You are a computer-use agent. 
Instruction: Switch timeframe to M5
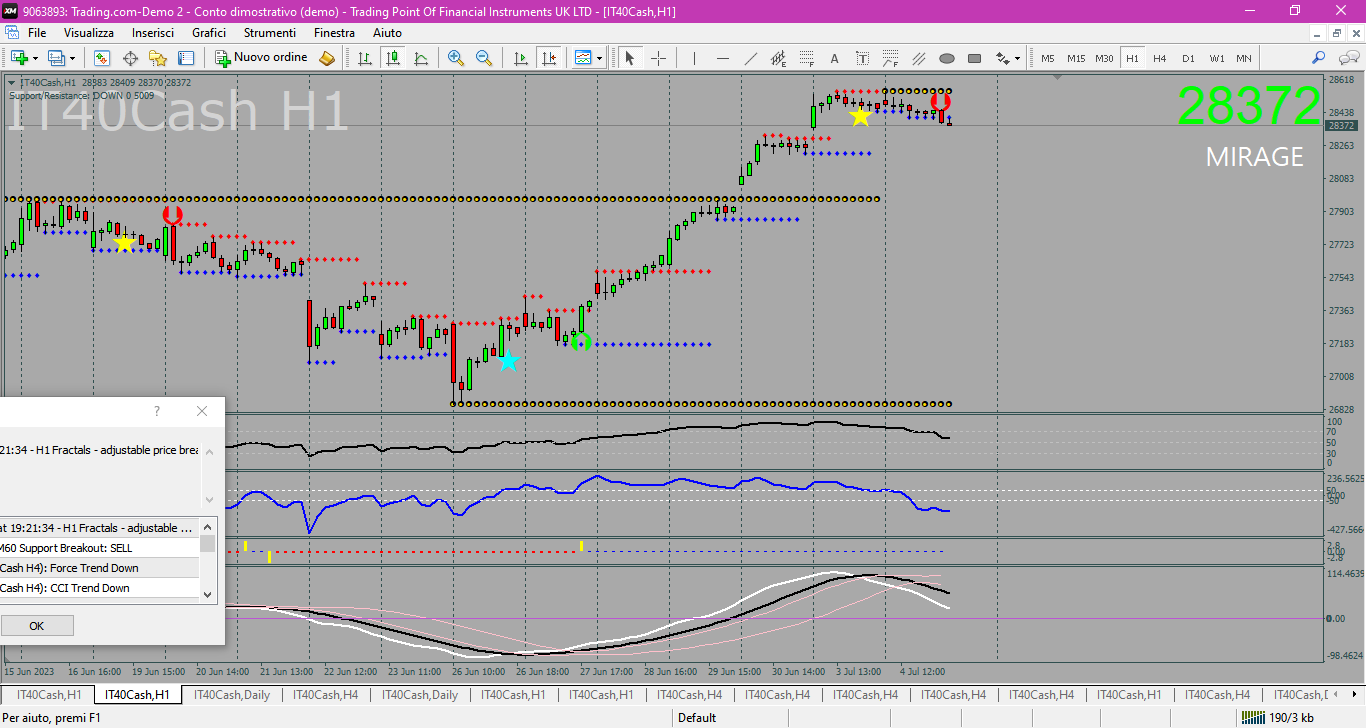[1048, 58]
